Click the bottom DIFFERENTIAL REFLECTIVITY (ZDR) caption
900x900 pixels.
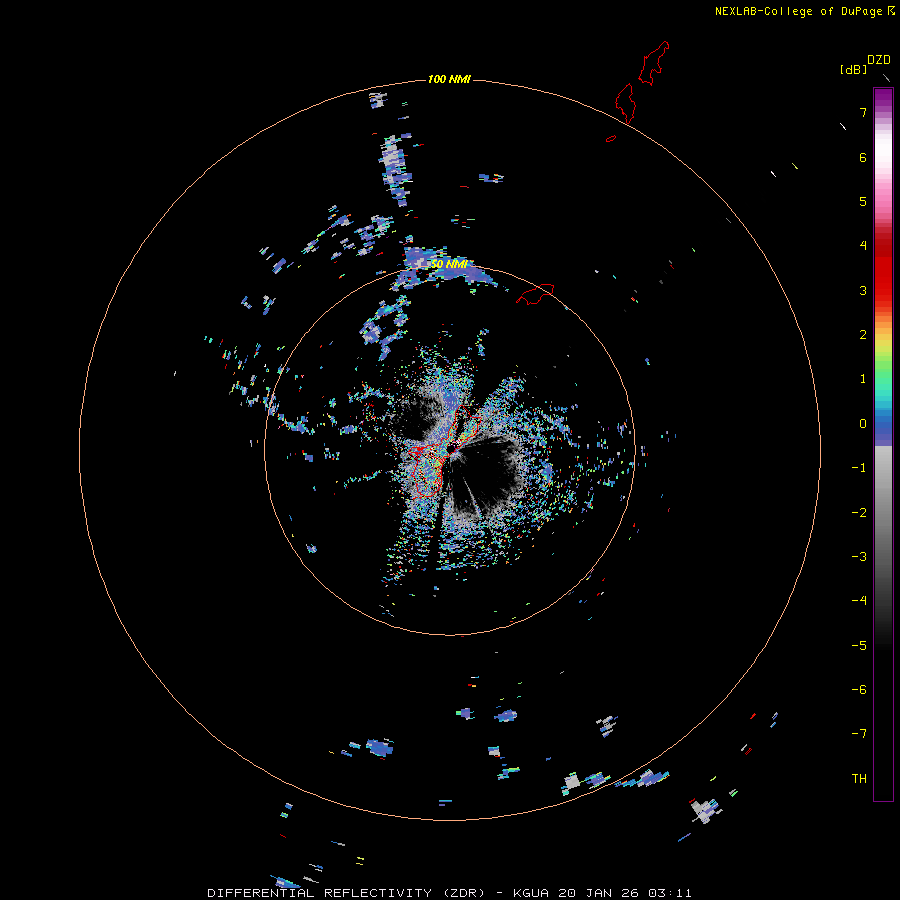coord(449,893)
